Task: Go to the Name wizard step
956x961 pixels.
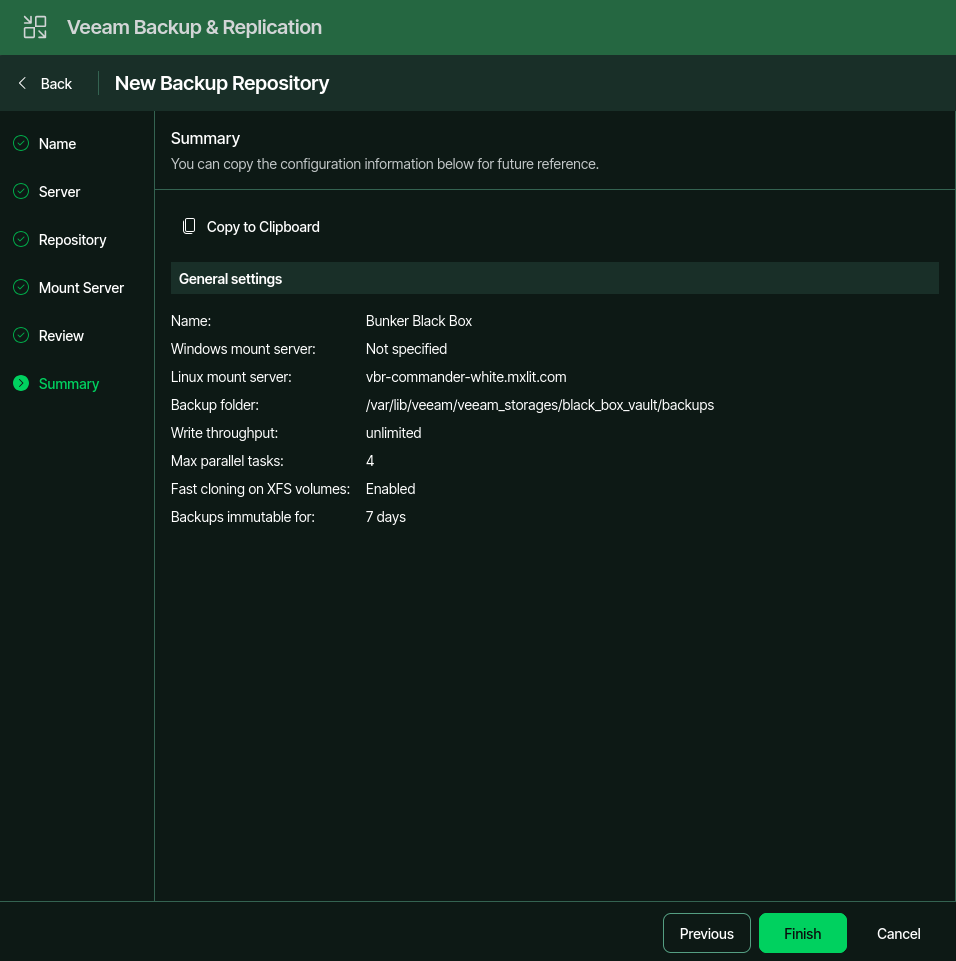Action: point(58,144)
